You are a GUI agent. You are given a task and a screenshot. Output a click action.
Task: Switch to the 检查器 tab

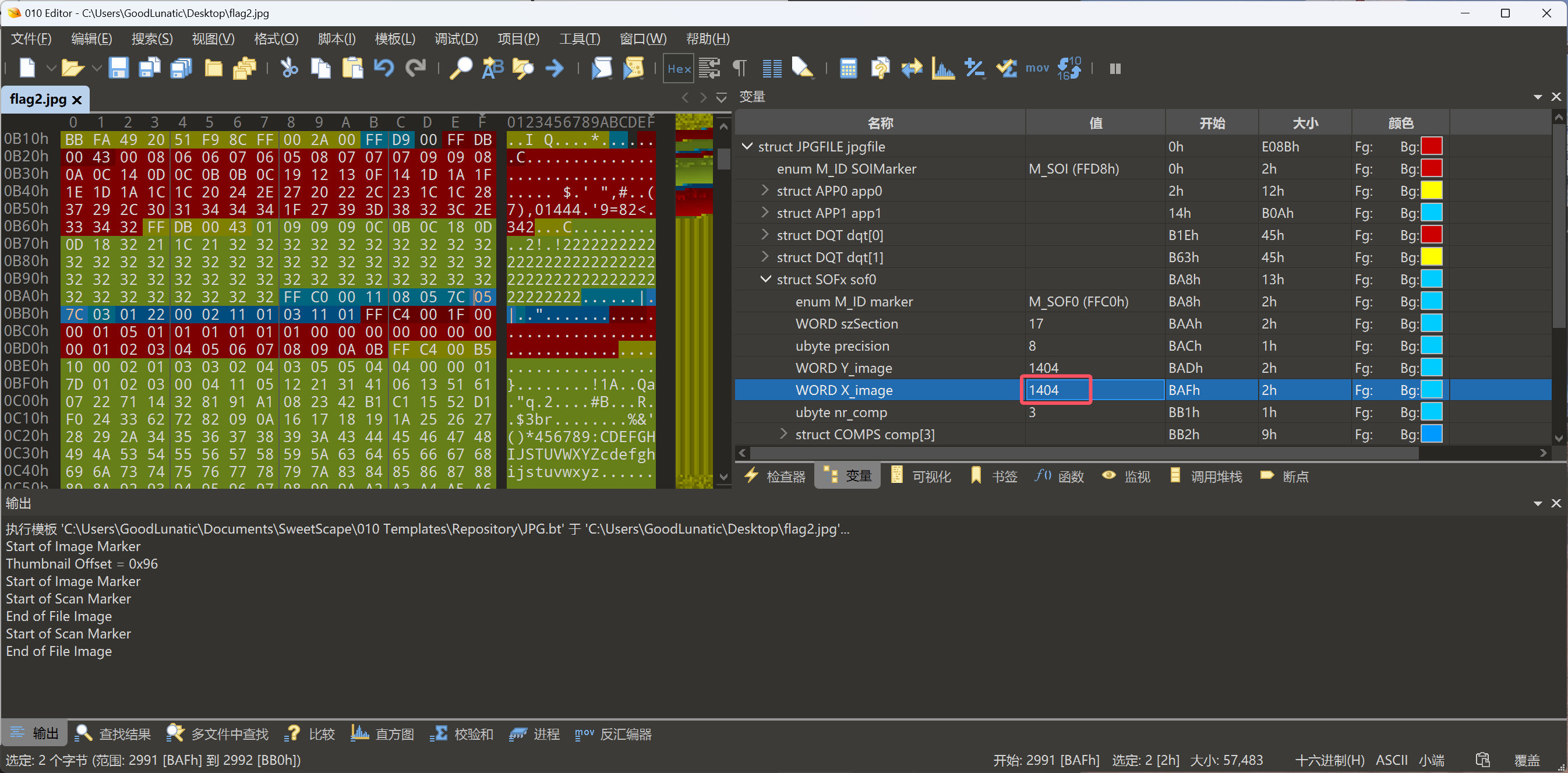[775, 476]
